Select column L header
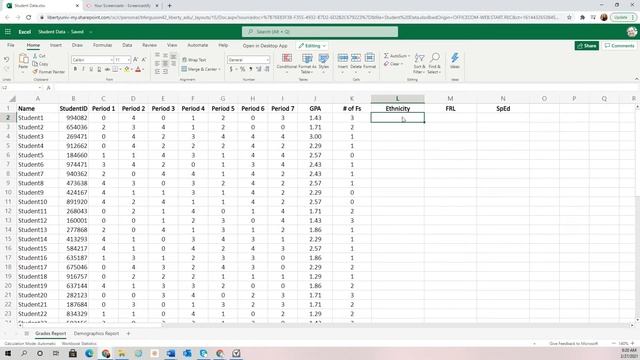The image size is (640, 360). [x=398, y=99]
